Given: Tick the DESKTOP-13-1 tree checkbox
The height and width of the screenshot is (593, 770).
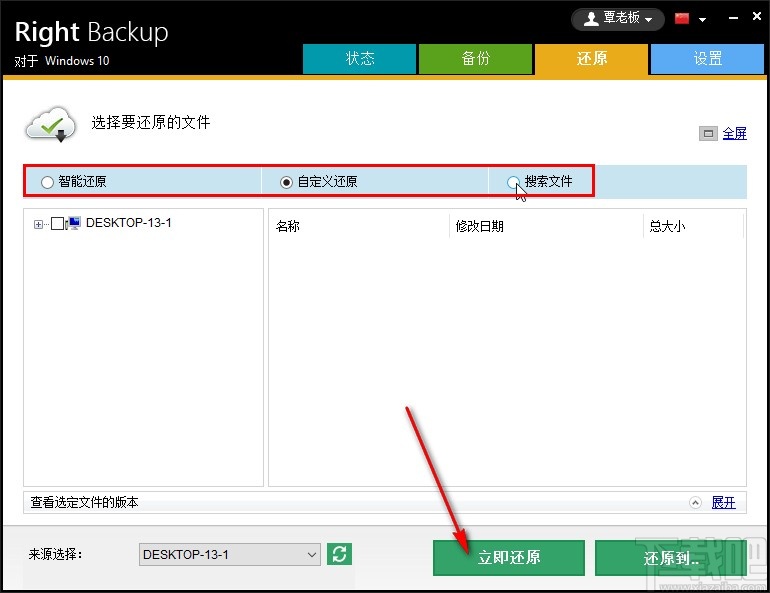Looking at the screenshot, I should 57,224.
